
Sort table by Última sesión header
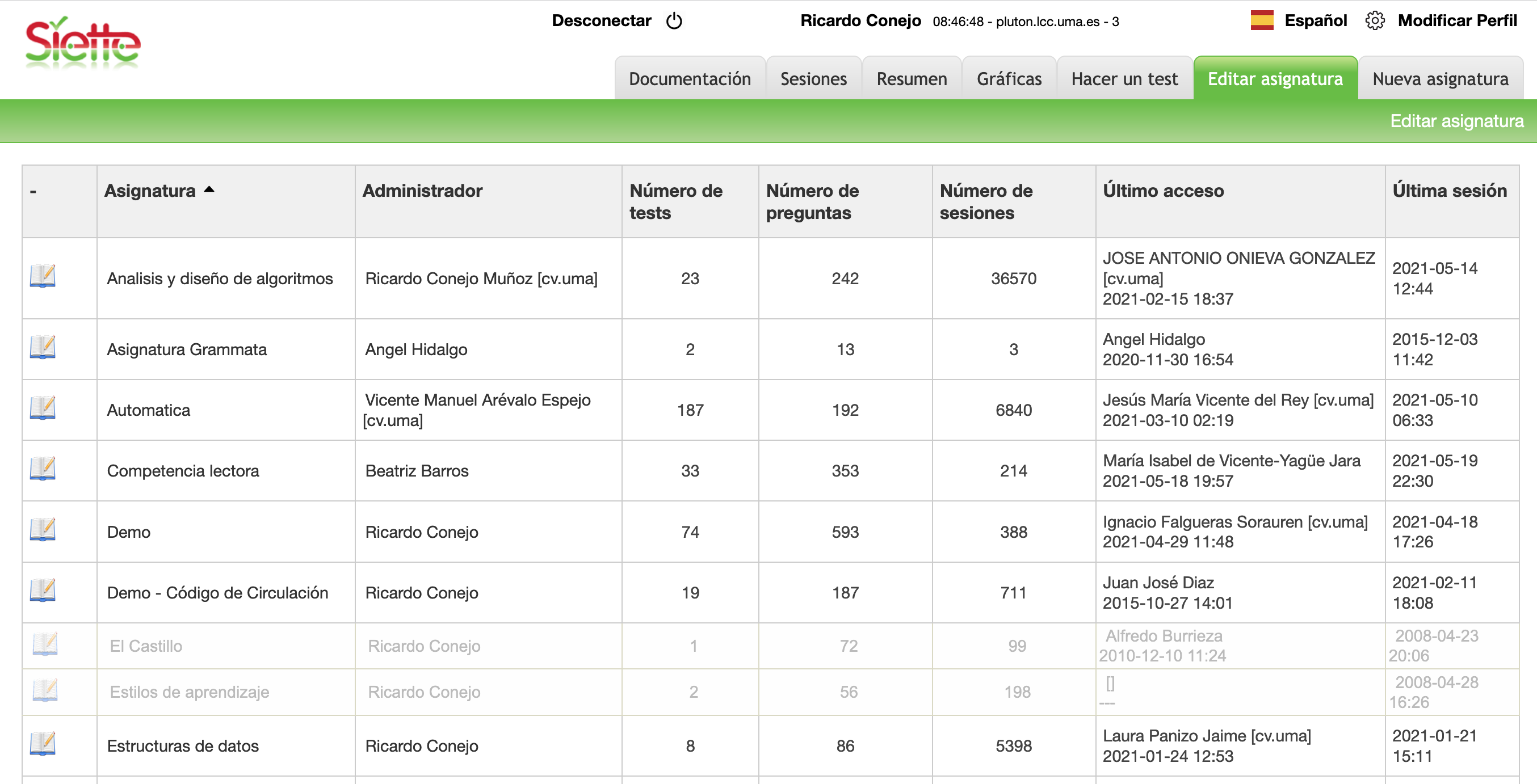click(1449, 191)
